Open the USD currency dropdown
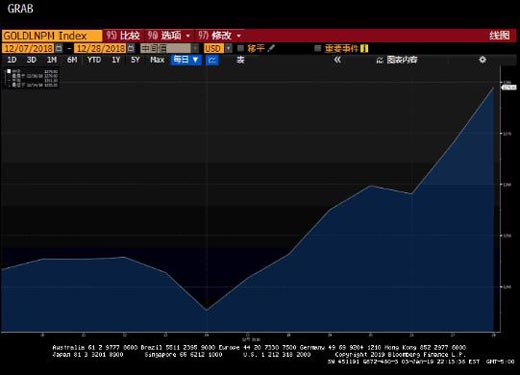This screenshot has width=520, height=375. pyautogui.click(x=228, y=48)
